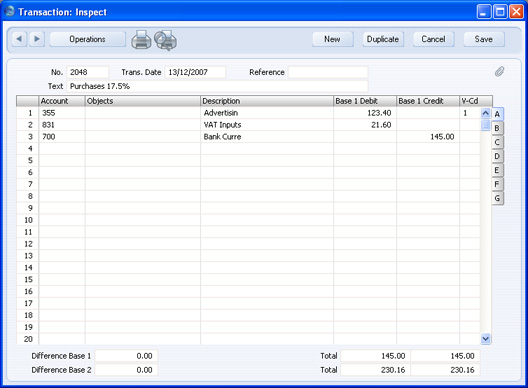Click the Account column header
The image size is (528, 388).
(62, 101)
